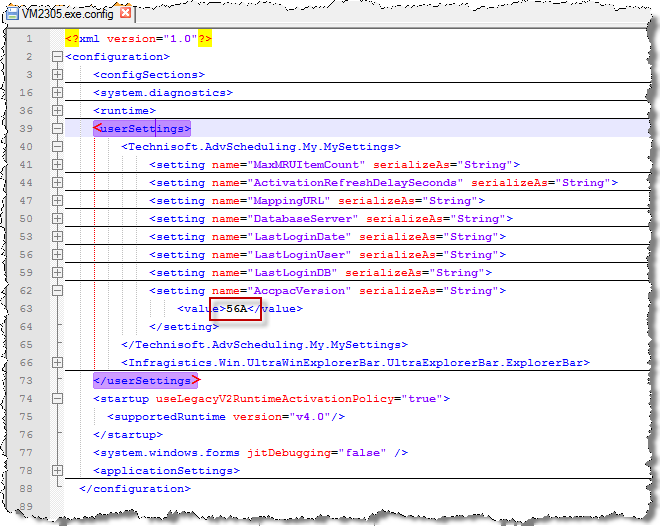Click the closing /userSettings tag
The image size is (660, 526).
(x=146, y=381)
